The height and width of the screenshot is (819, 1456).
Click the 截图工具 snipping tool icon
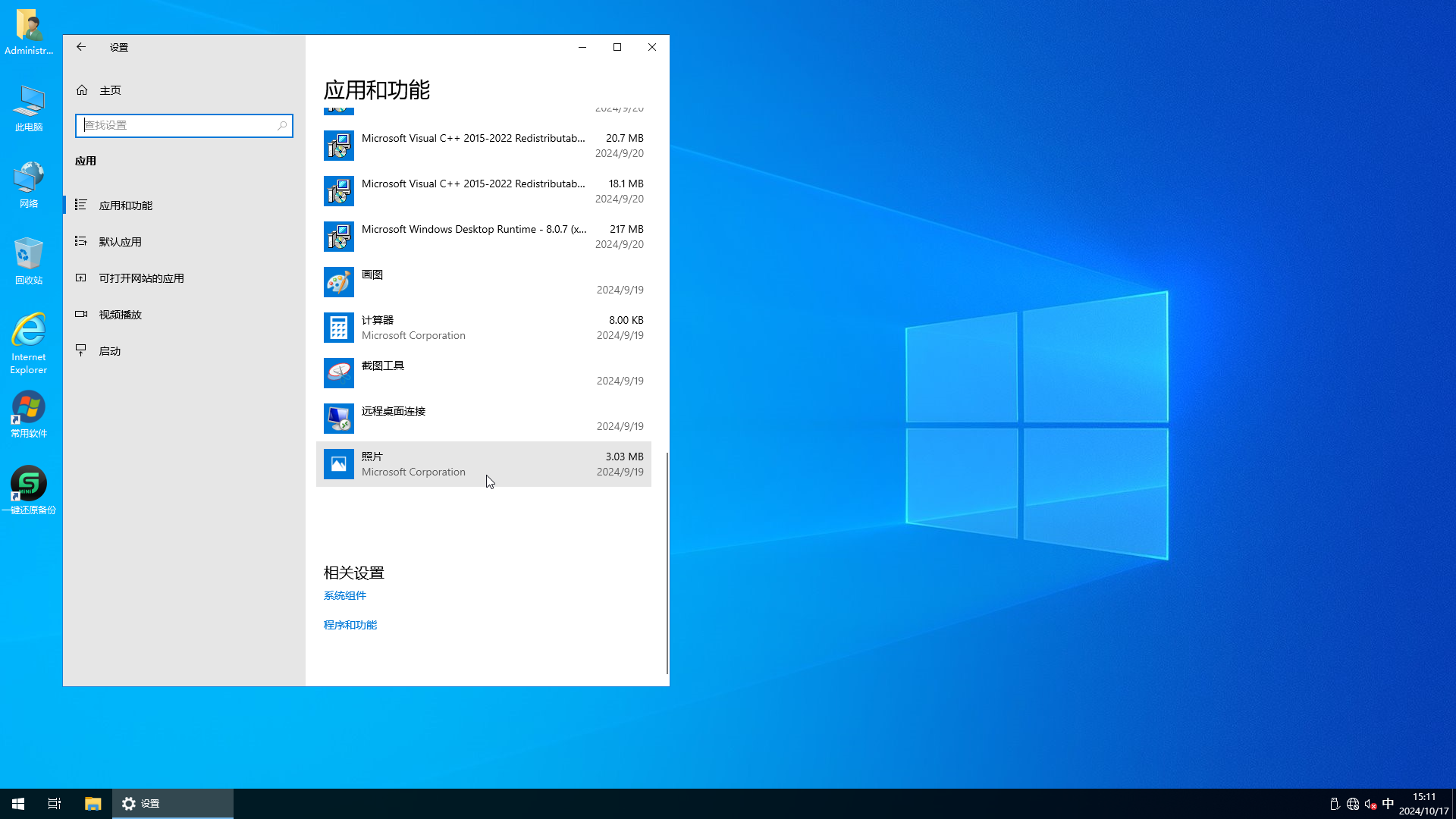pos(339,373)
